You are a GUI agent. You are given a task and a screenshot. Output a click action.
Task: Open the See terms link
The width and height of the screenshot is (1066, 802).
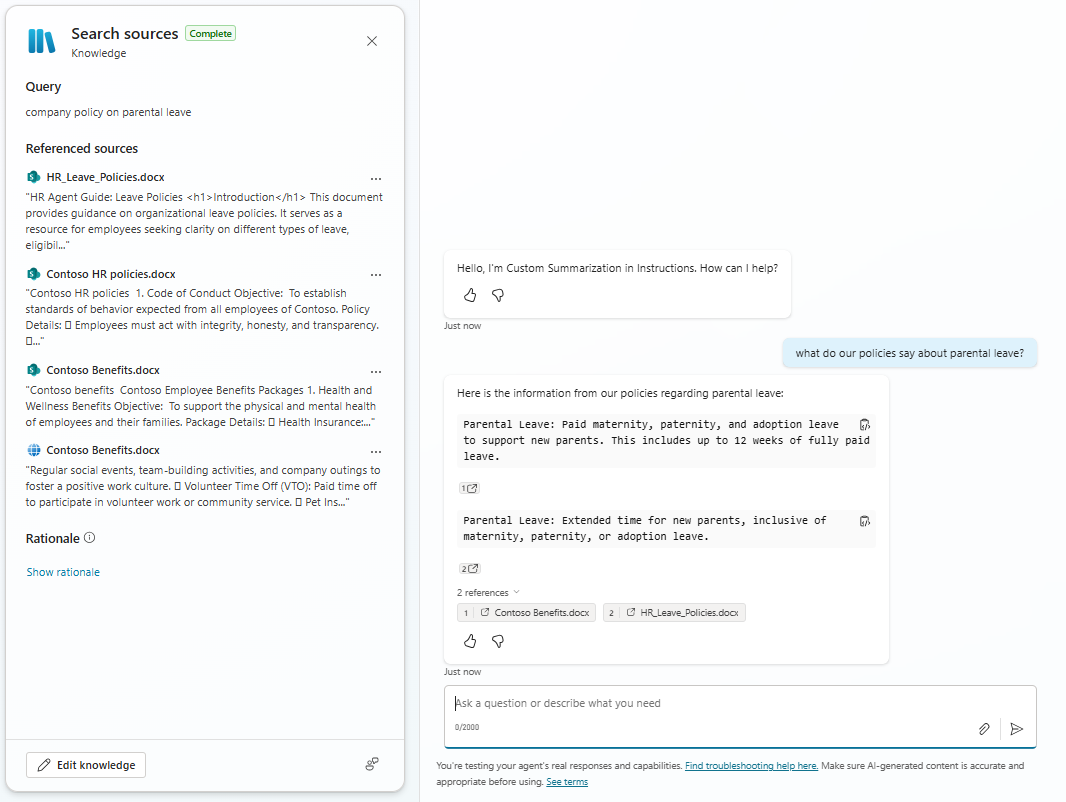tap(567, 782)
